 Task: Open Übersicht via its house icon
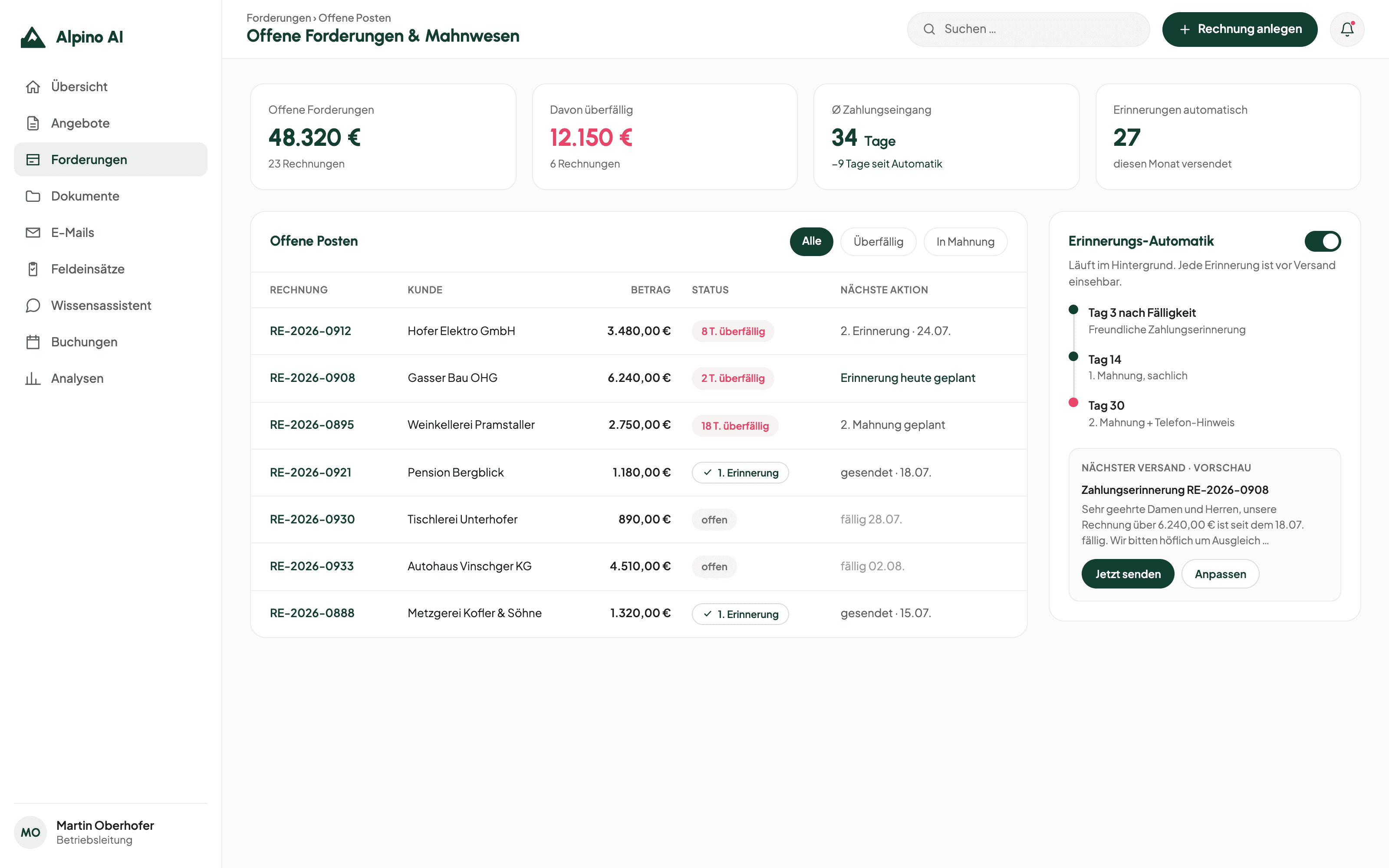(33, 87)
